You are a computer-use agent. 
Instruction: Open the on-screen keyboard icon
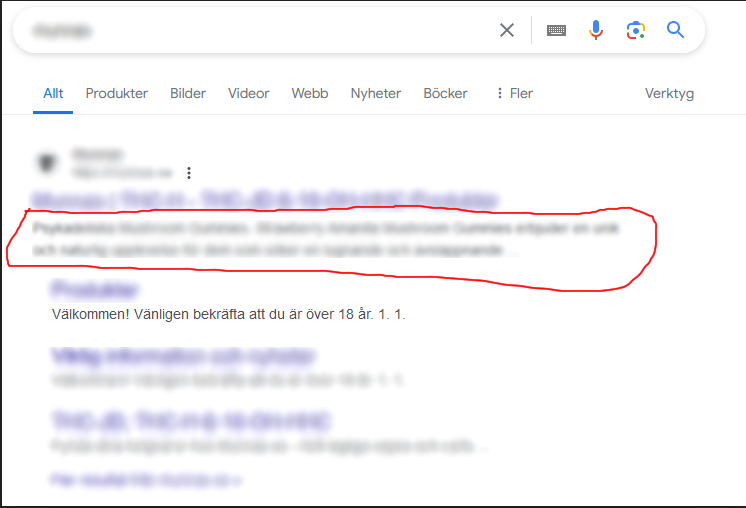coord(556,30)
